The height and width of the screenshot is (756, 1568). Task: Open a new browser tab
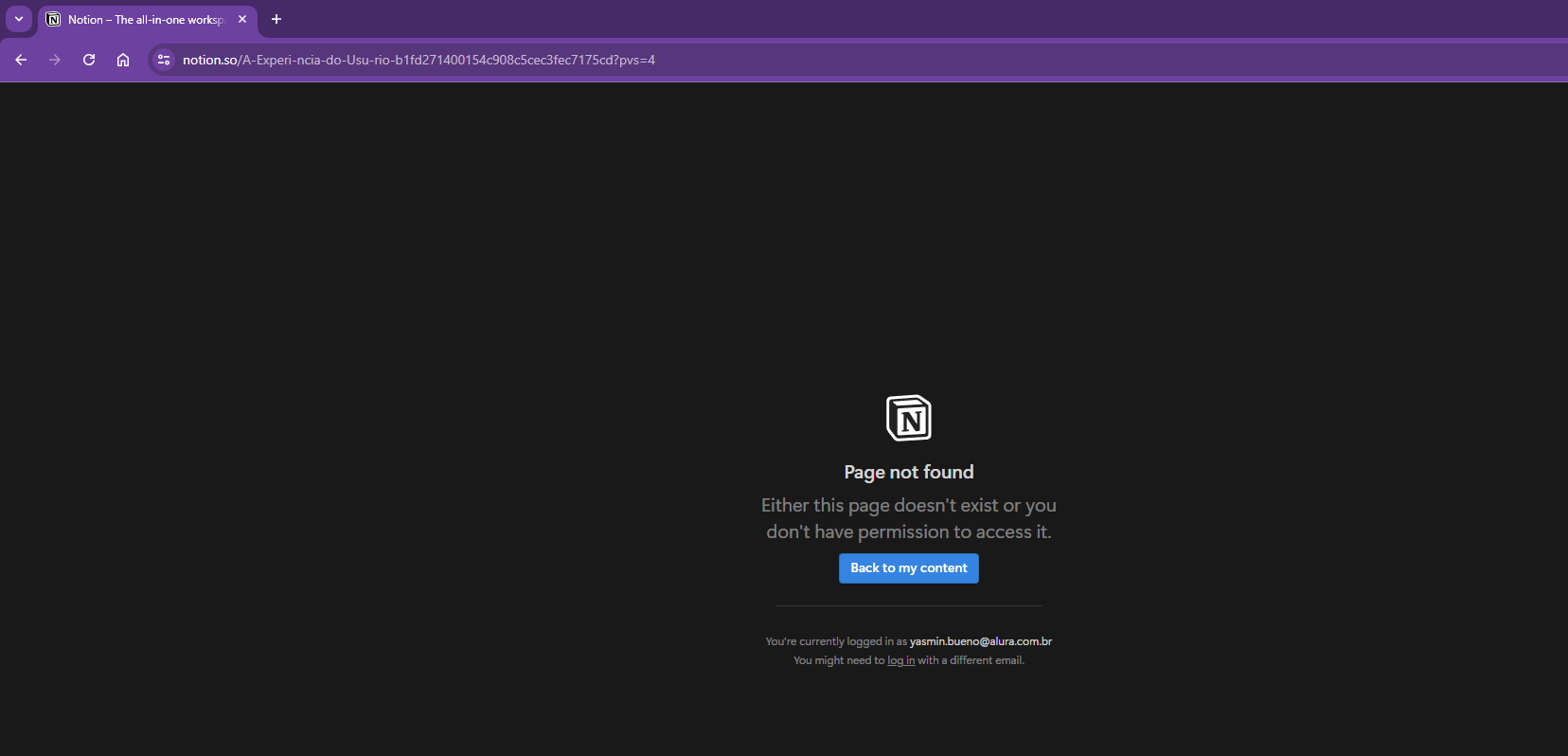point(276,19)
